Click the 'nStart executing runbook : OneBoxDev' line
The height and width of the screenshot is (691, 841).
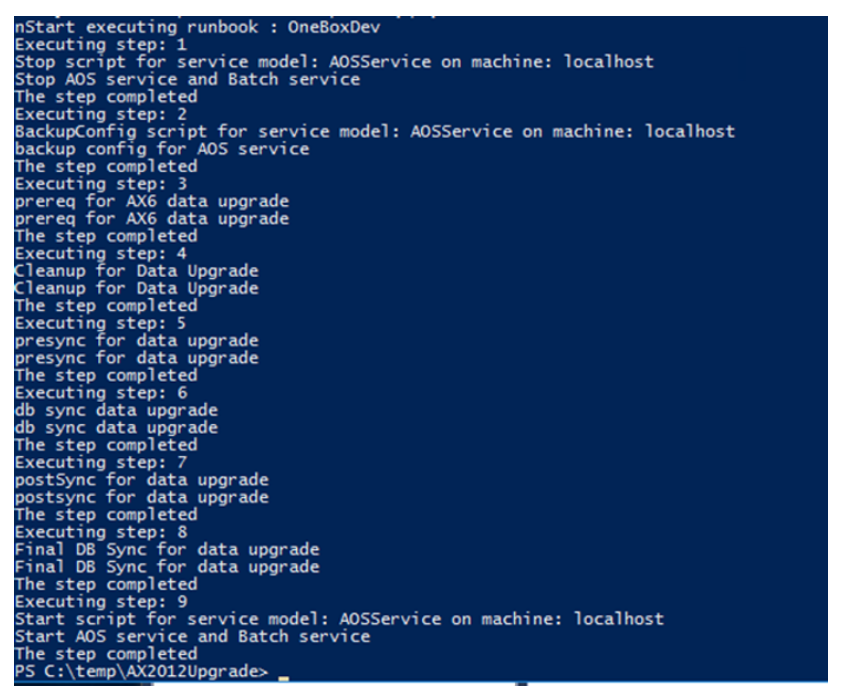point(197,27)
